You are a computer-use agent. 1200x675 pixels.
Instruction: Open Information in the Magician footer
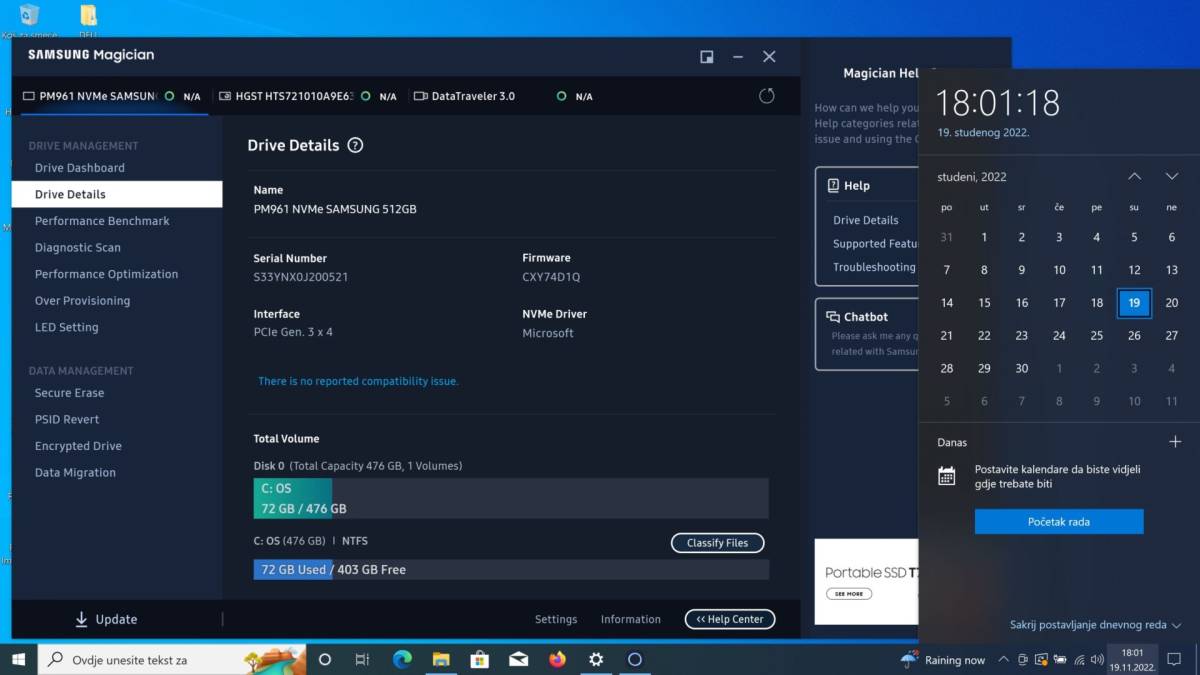[631, 619]
